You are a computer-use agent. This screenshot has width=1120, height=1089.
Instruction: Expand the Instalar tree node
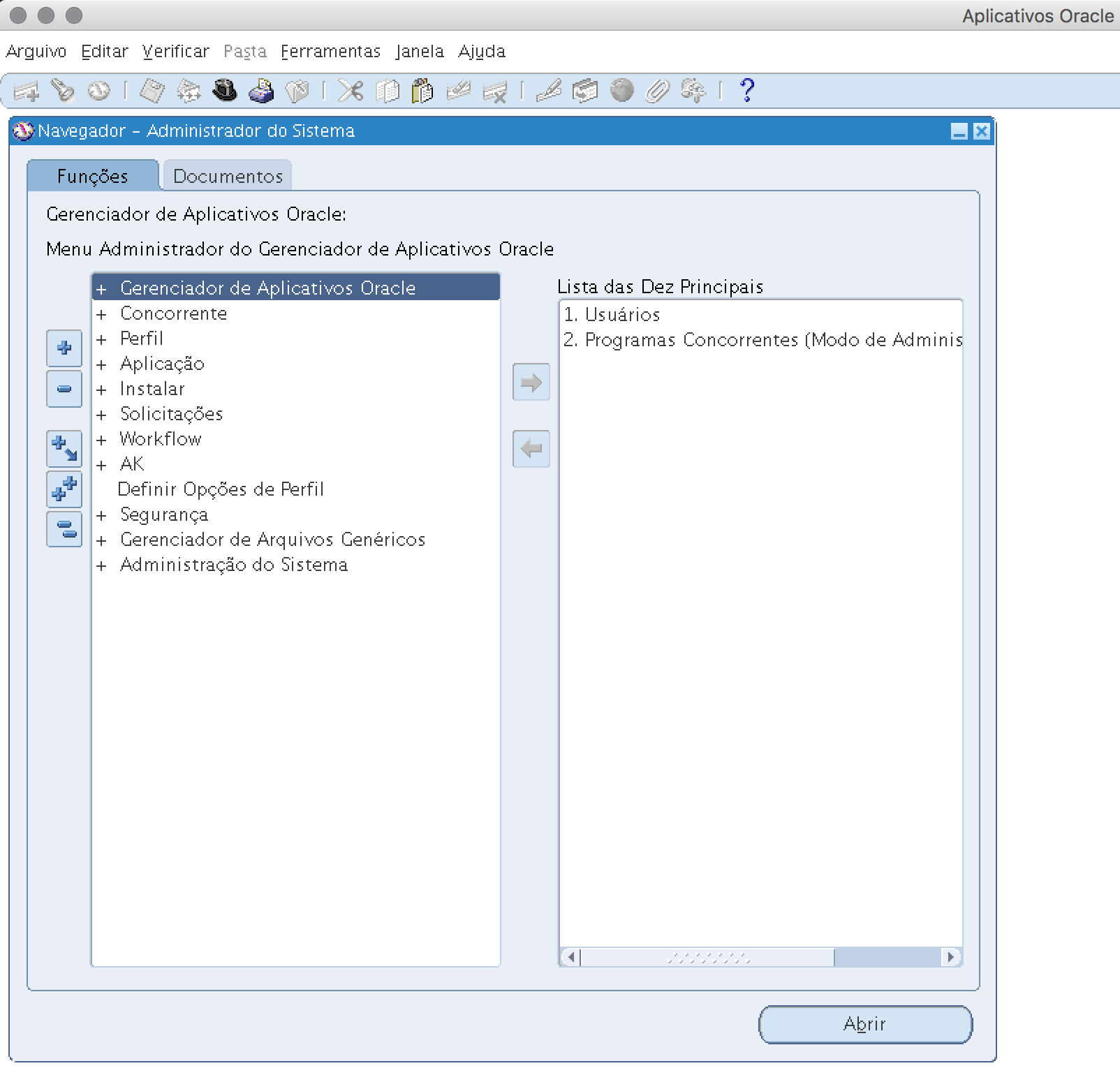click(102, 390)
